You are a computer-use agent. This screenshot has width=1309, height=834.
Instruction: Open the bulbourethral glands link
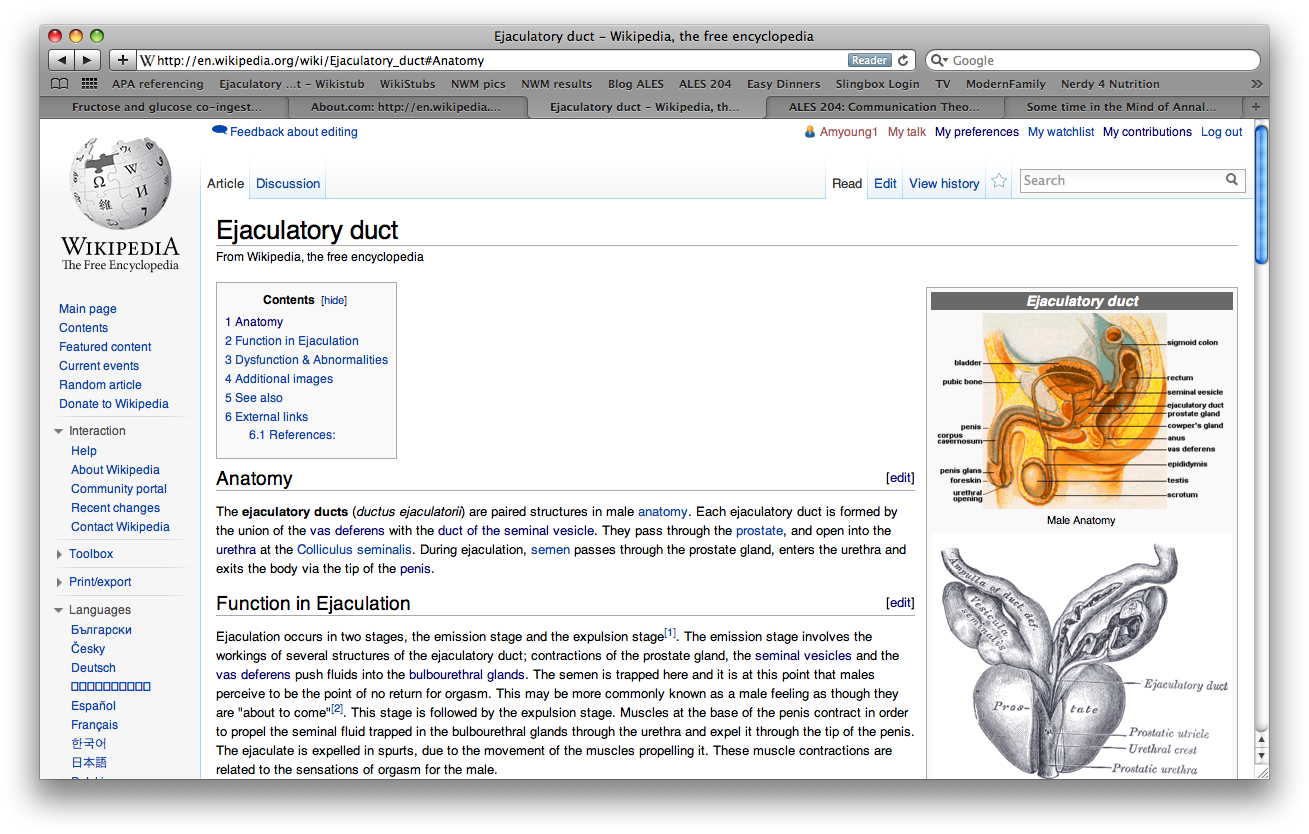467,675
